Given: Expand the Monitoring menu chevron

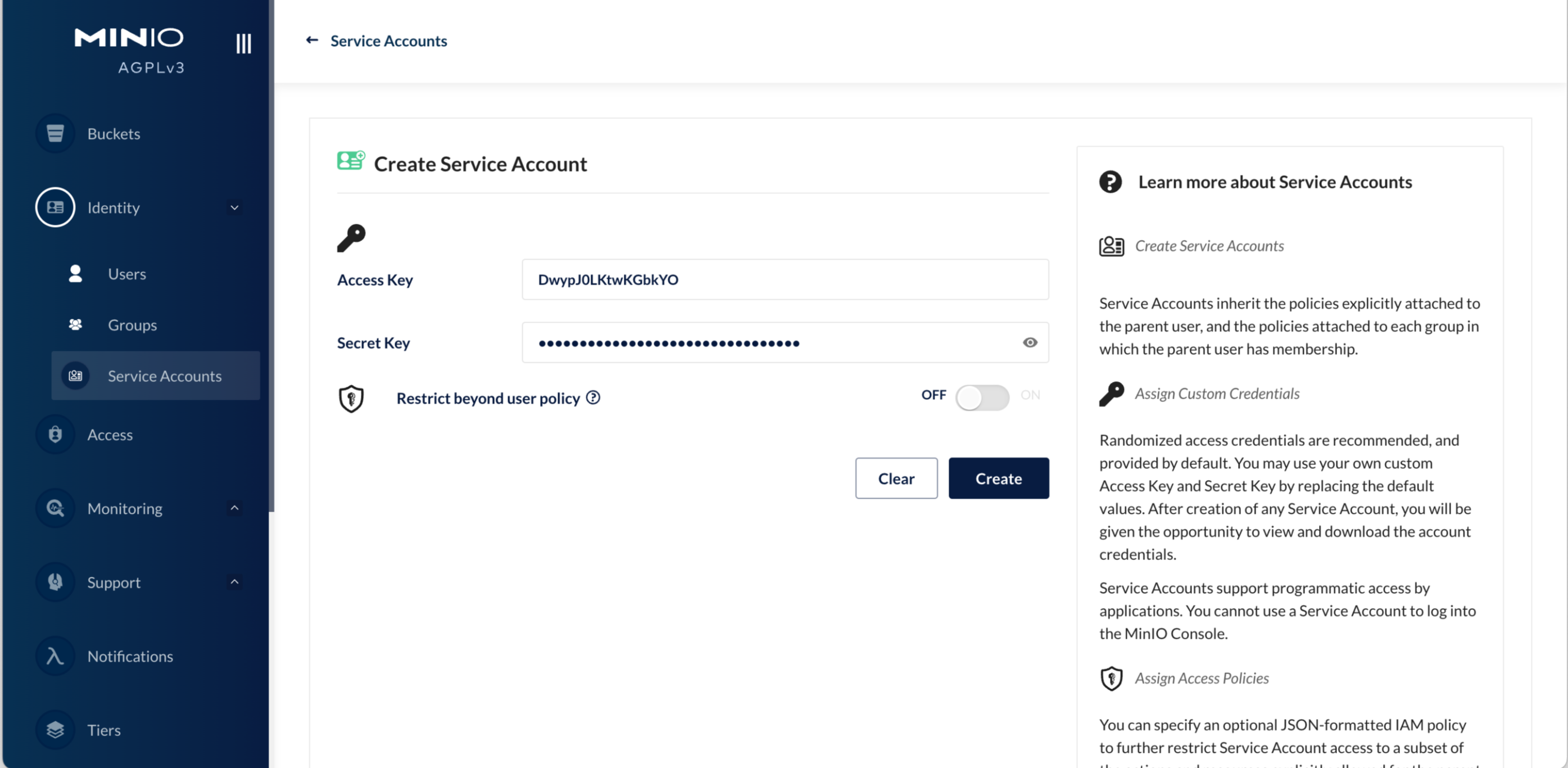Looking at the screenshot, I should [x=234, y=508].
